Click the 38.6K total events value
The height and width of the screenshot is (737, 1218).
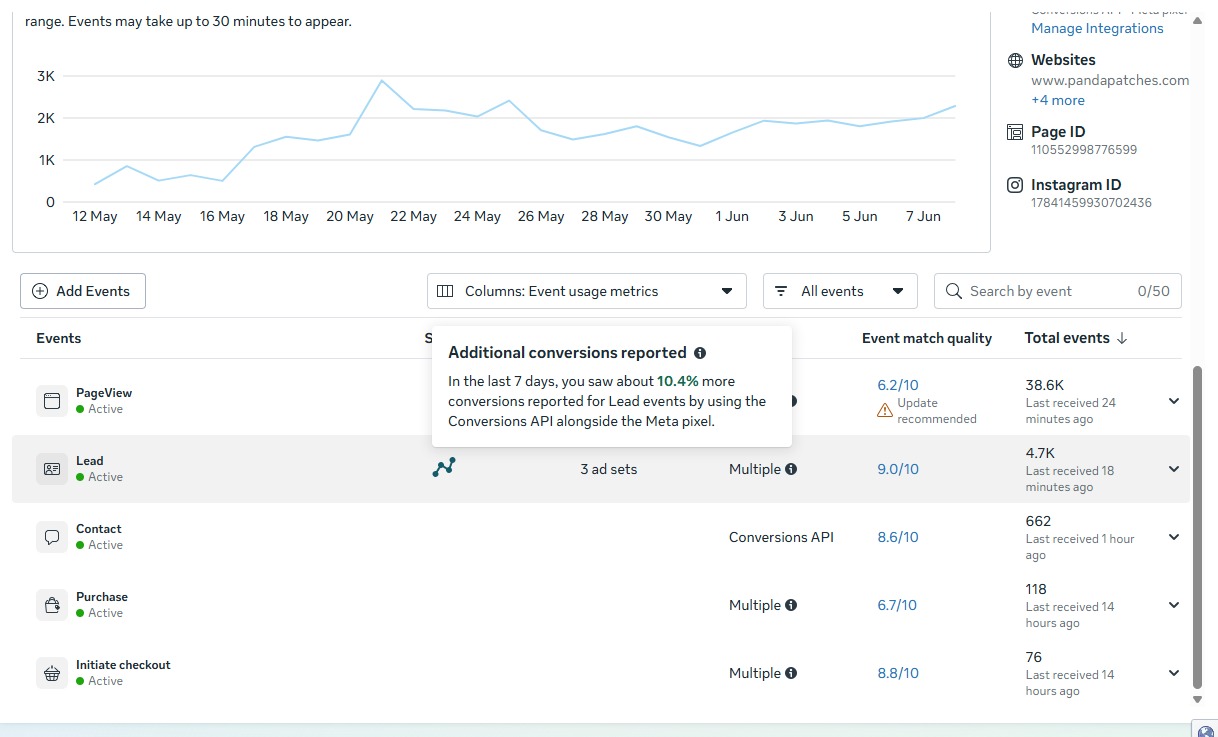click(x=1044, y=385)
